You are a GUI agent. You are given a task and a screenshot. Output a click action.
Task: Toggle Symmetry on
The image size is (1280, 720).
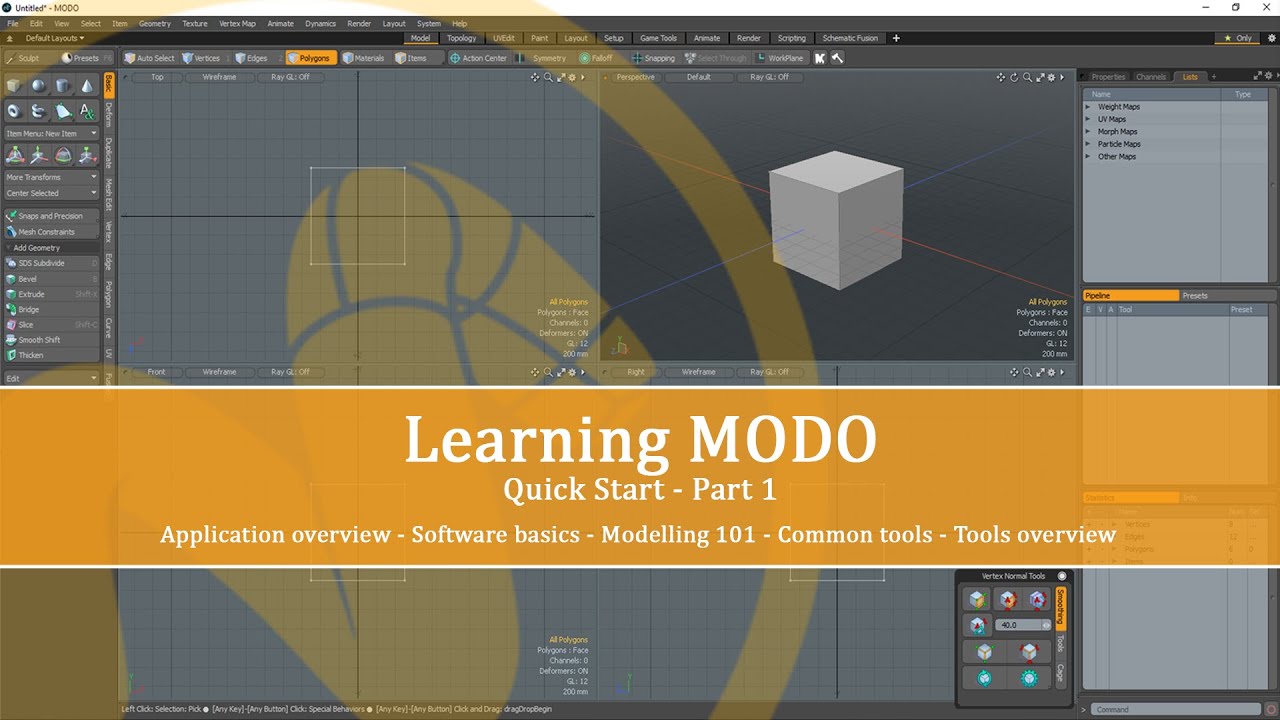(541, 58)
